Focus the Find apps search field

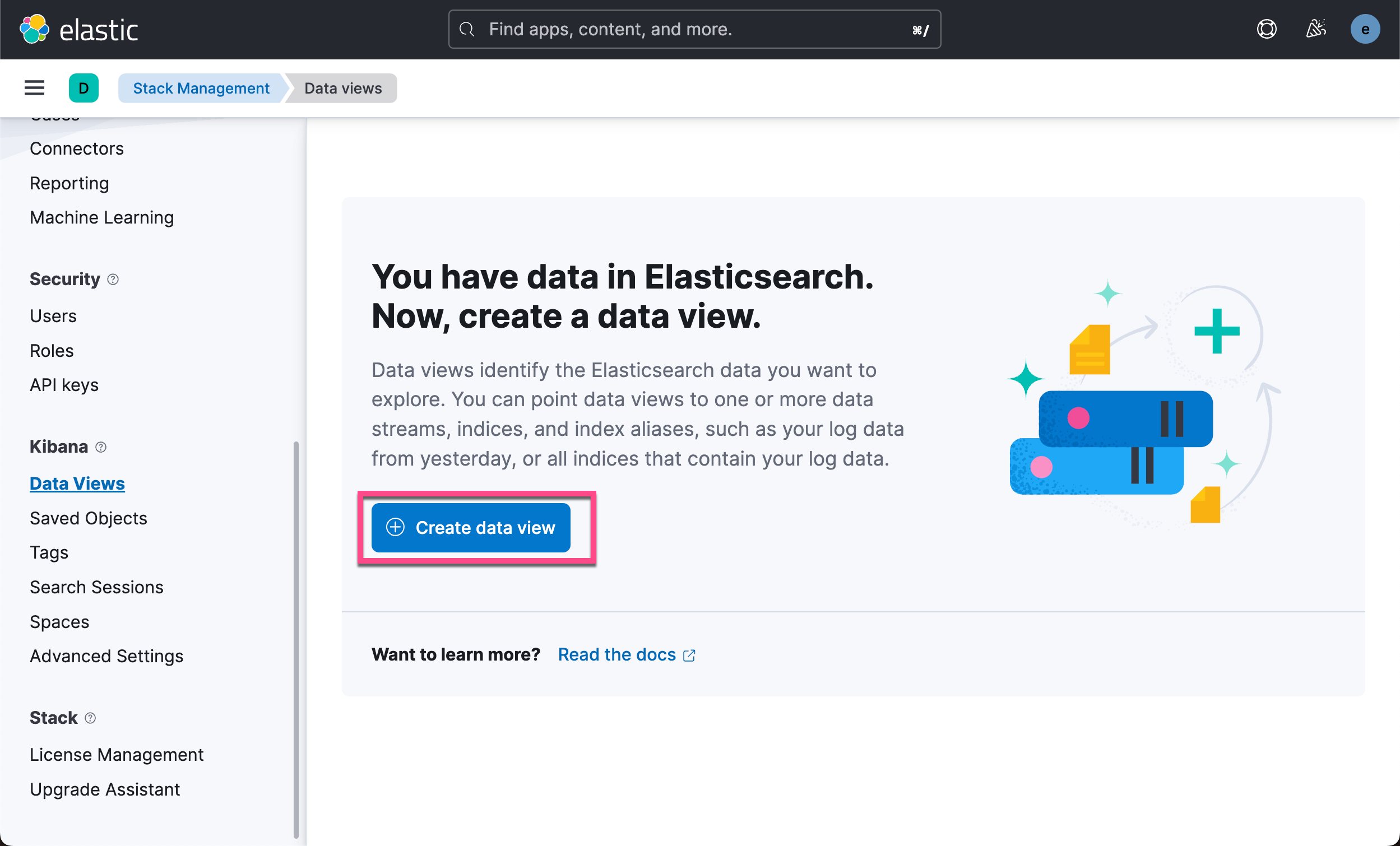coord(693,29)
